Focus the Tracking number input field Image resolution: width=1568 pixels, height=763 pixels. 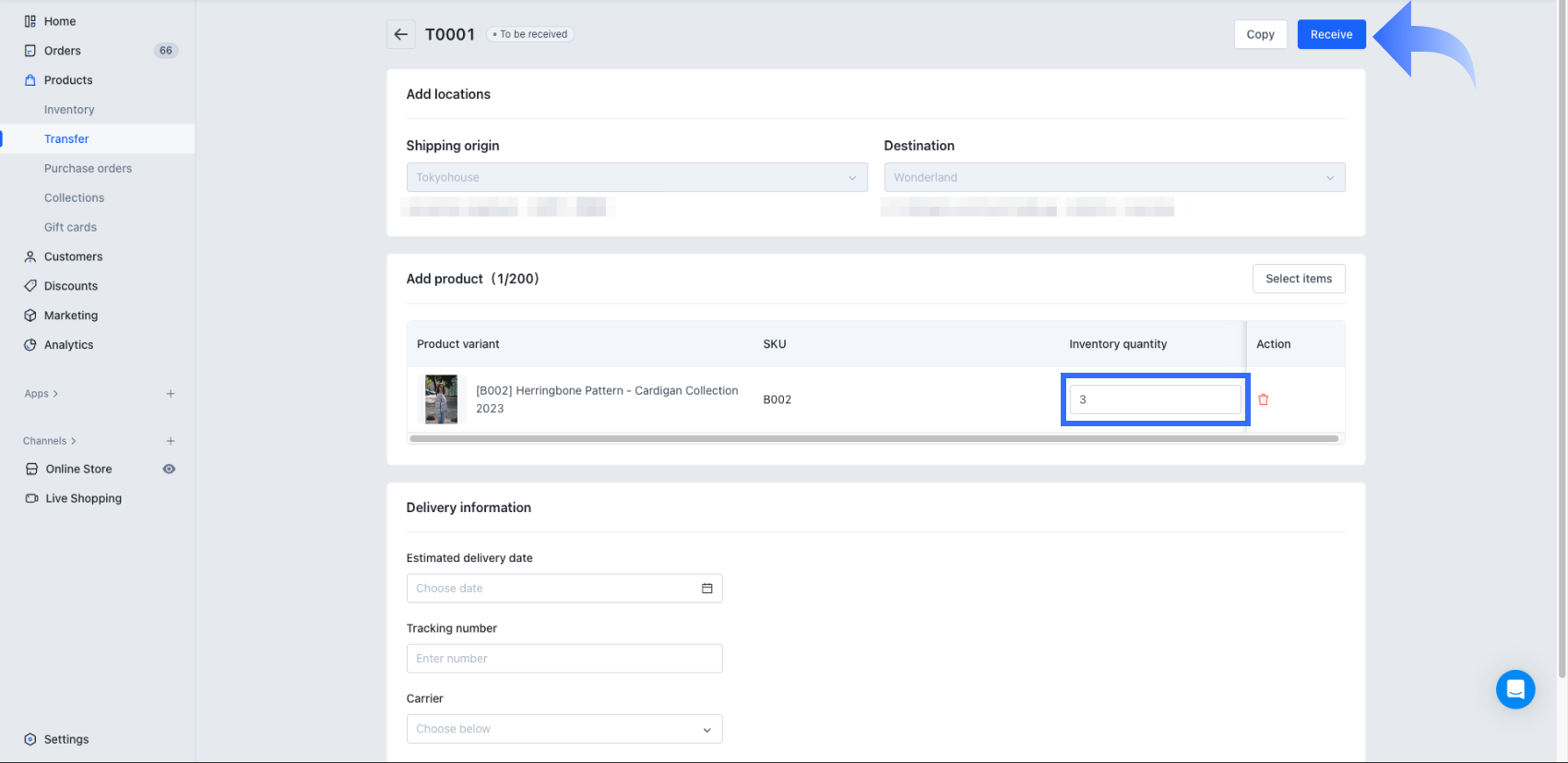(x=564, y=659)
